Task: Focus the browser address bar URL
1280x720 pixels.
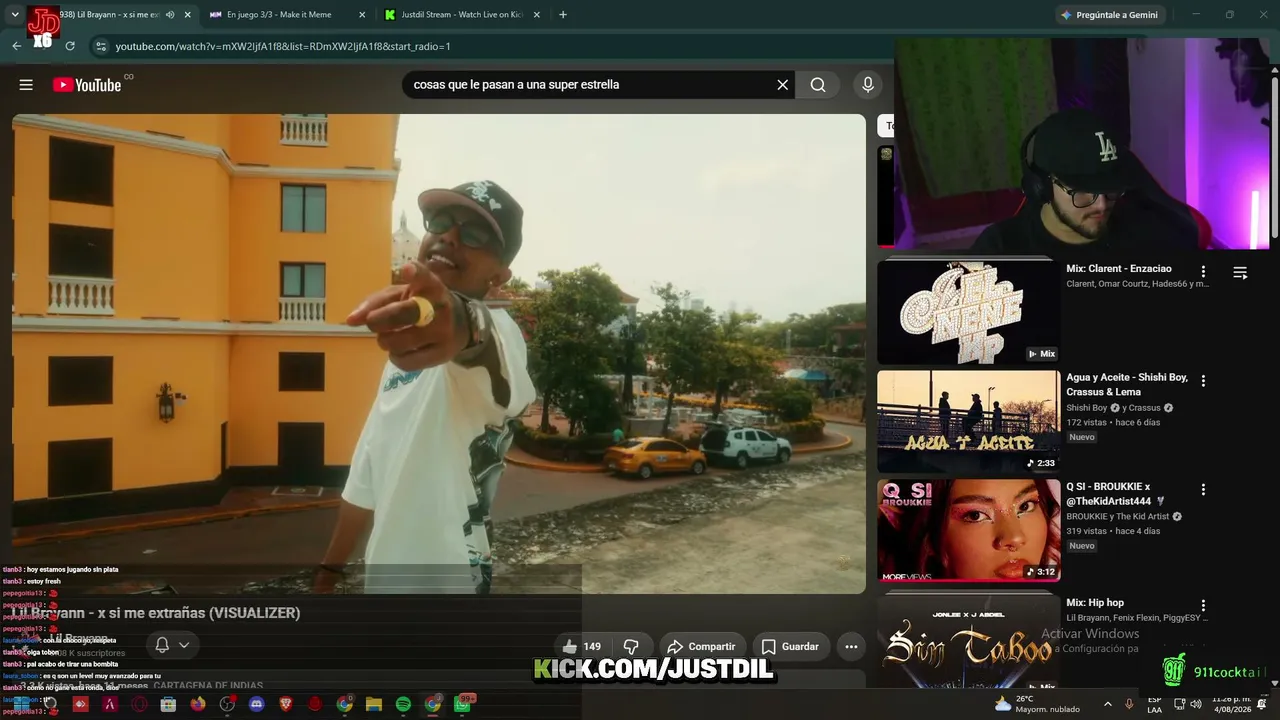Action: 283,46
